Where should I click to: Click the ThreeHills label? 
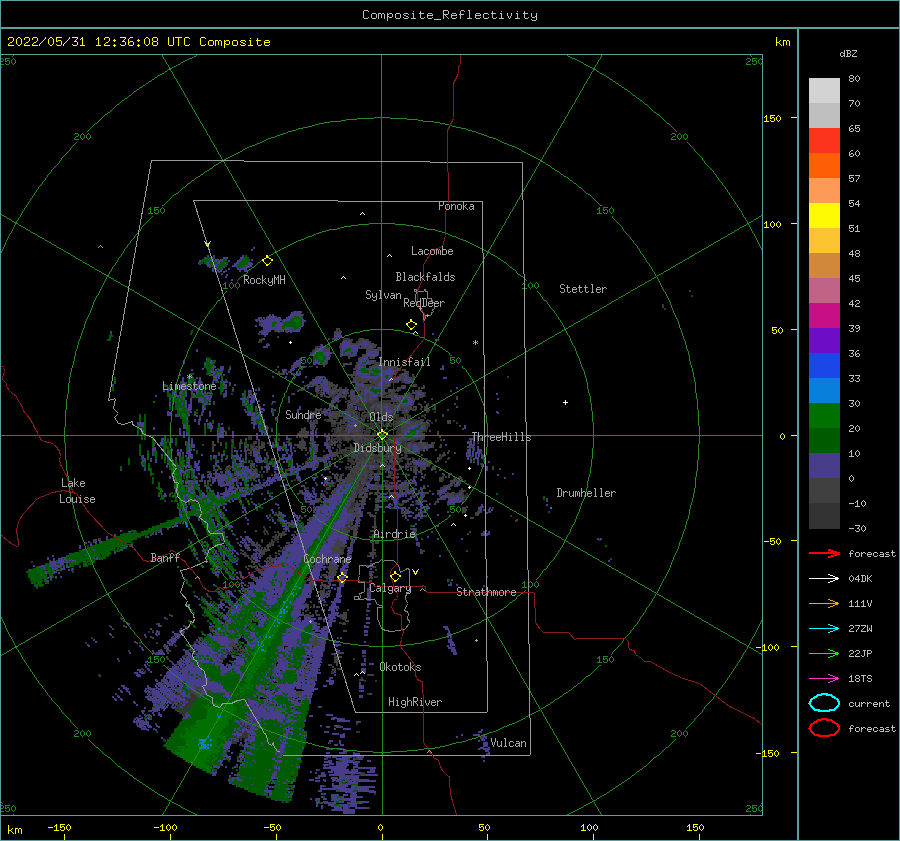tap(501, 437)
